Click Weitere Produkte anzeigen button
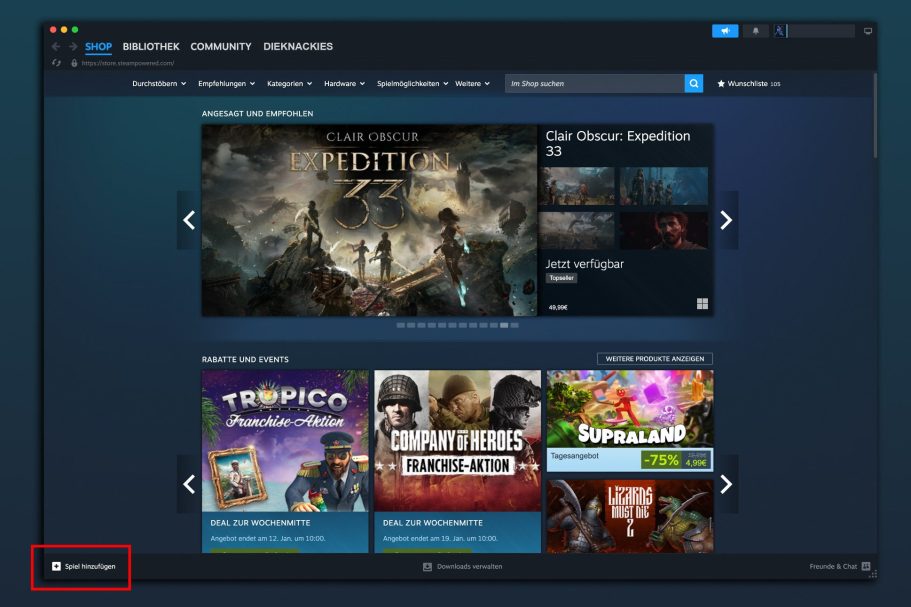Viewport: 911px width, 607px height. click(655, 359)
